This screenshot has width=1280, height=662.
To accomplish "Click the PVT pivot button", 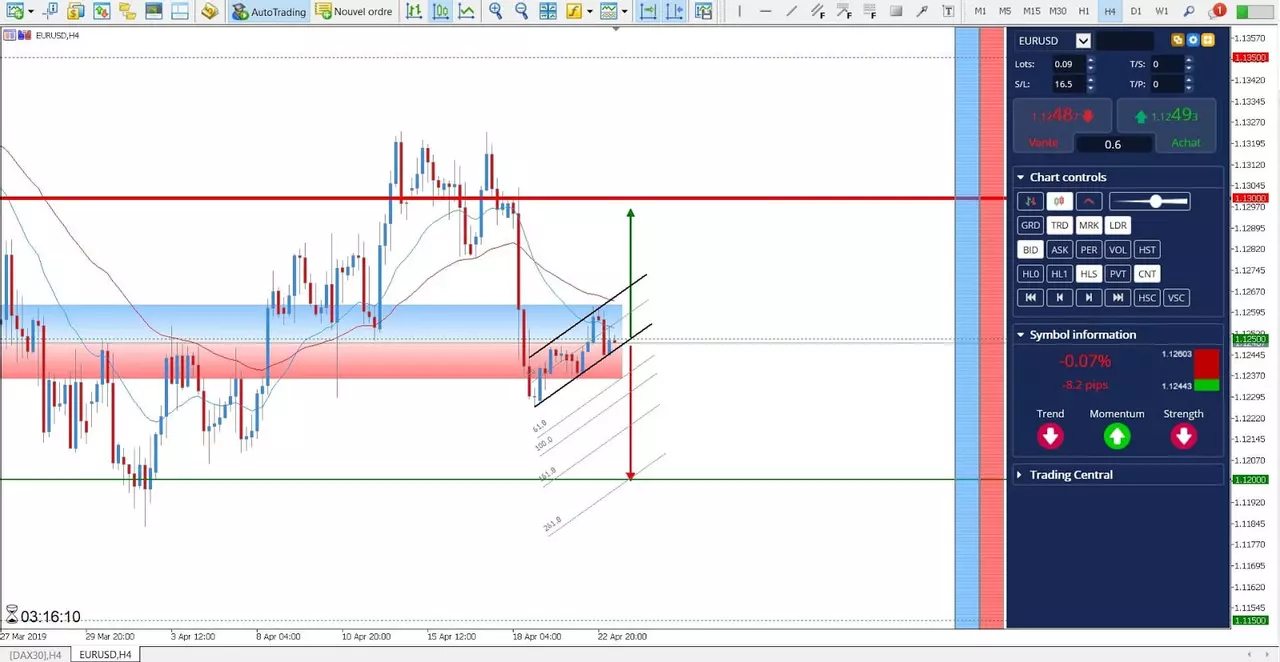I will [1118, 274].
